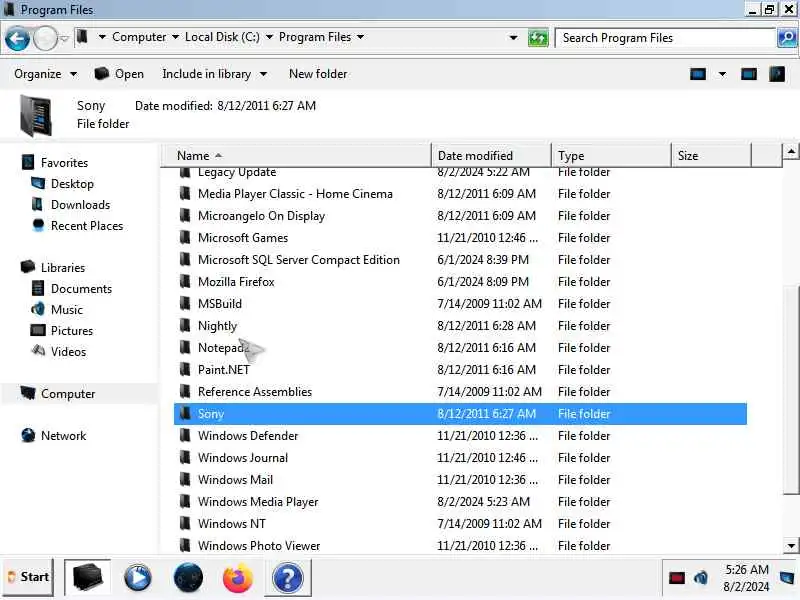The image size is (800, 600).
Task: Focus the Search Program Files field
Action: pos(665,38)
